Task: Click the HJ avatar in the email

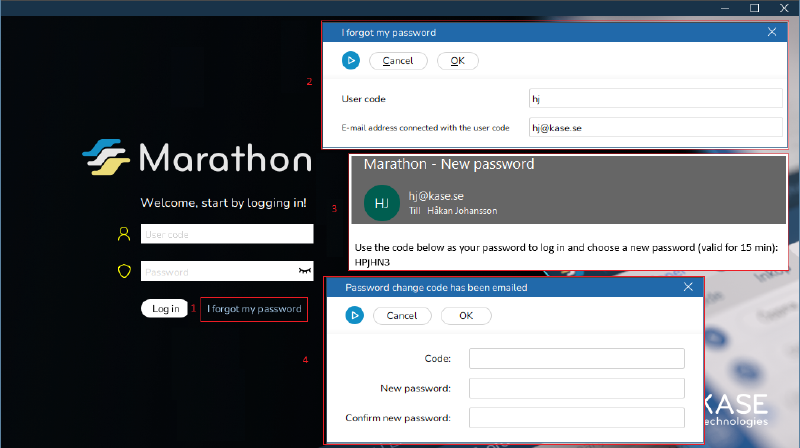Action: 381,203
